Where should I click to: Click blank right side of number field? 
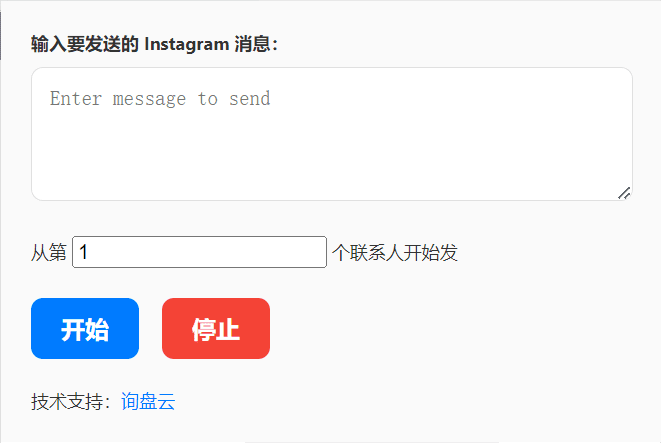pyautogui.click(x=253, y=252)
